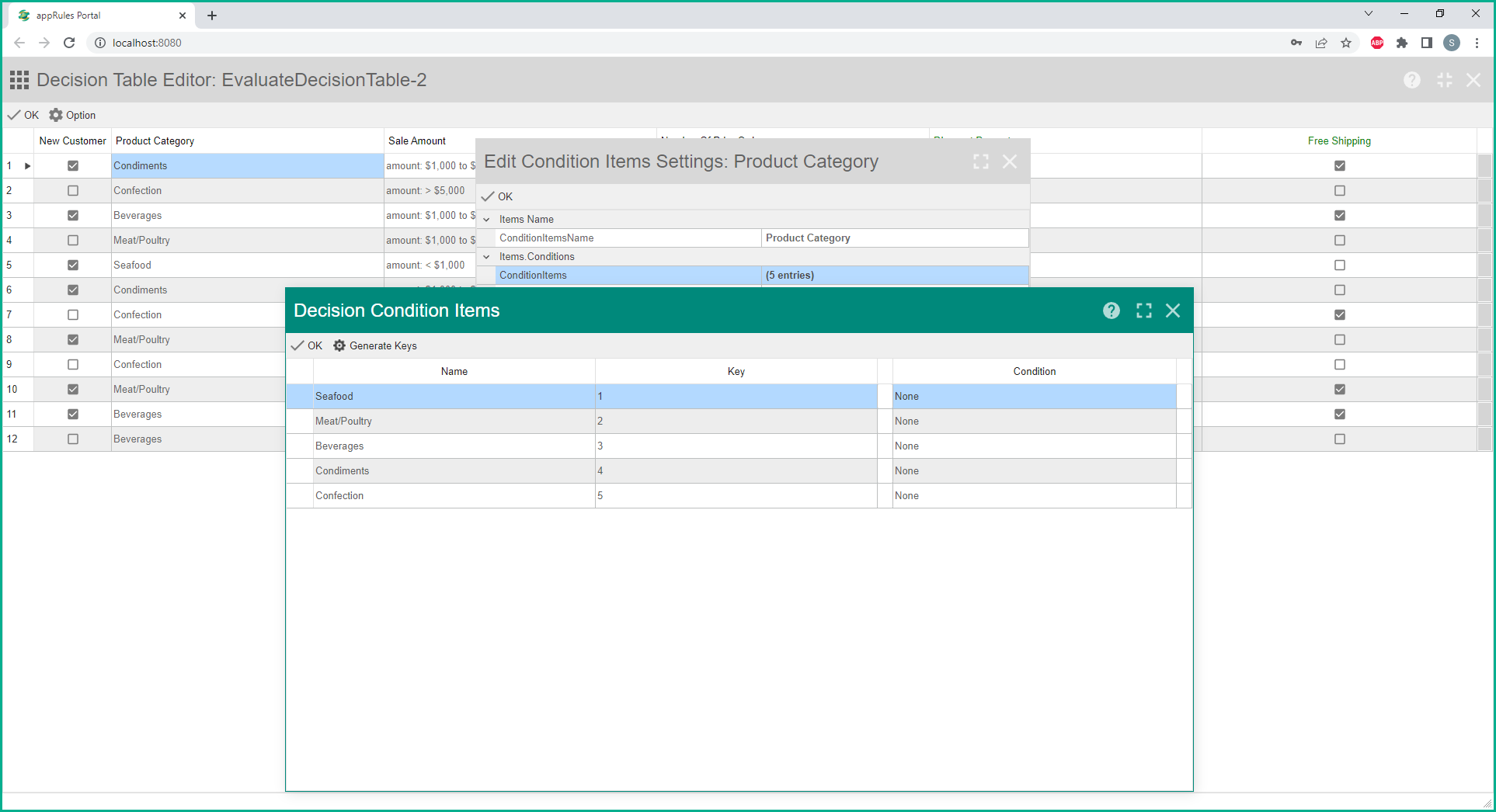Viewport: 1496px width, 812px height.
Task: Check New Customer in row 4
Action: point(73,240)
